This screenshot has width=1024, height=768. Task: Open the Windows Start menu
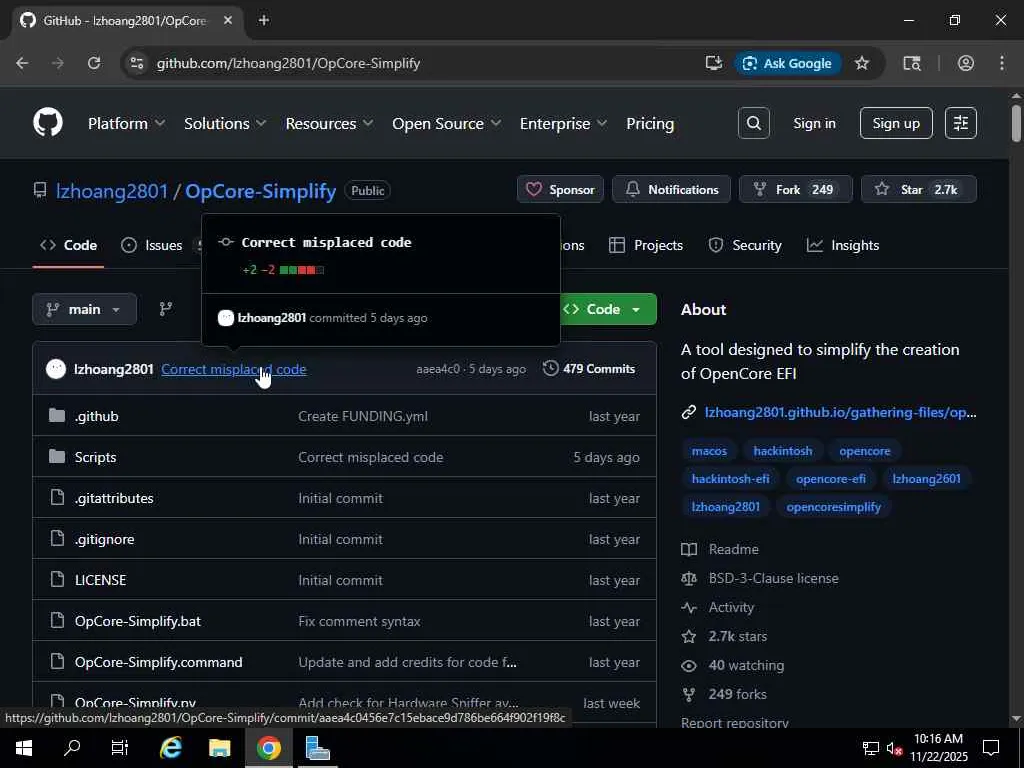coord(24,748)
